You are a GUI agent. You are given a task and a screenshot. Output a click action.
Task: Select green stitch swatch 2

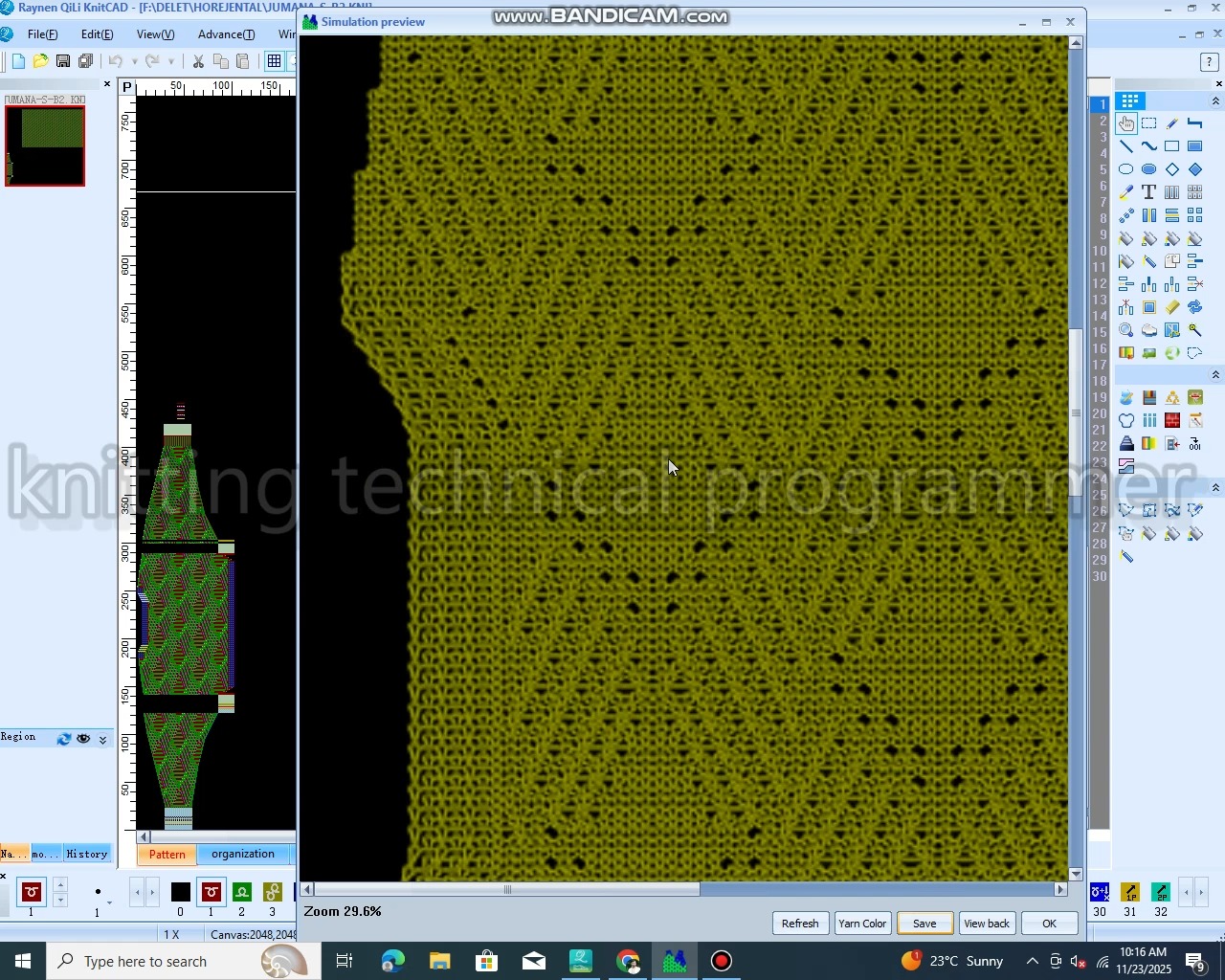(x=242, y=893)
